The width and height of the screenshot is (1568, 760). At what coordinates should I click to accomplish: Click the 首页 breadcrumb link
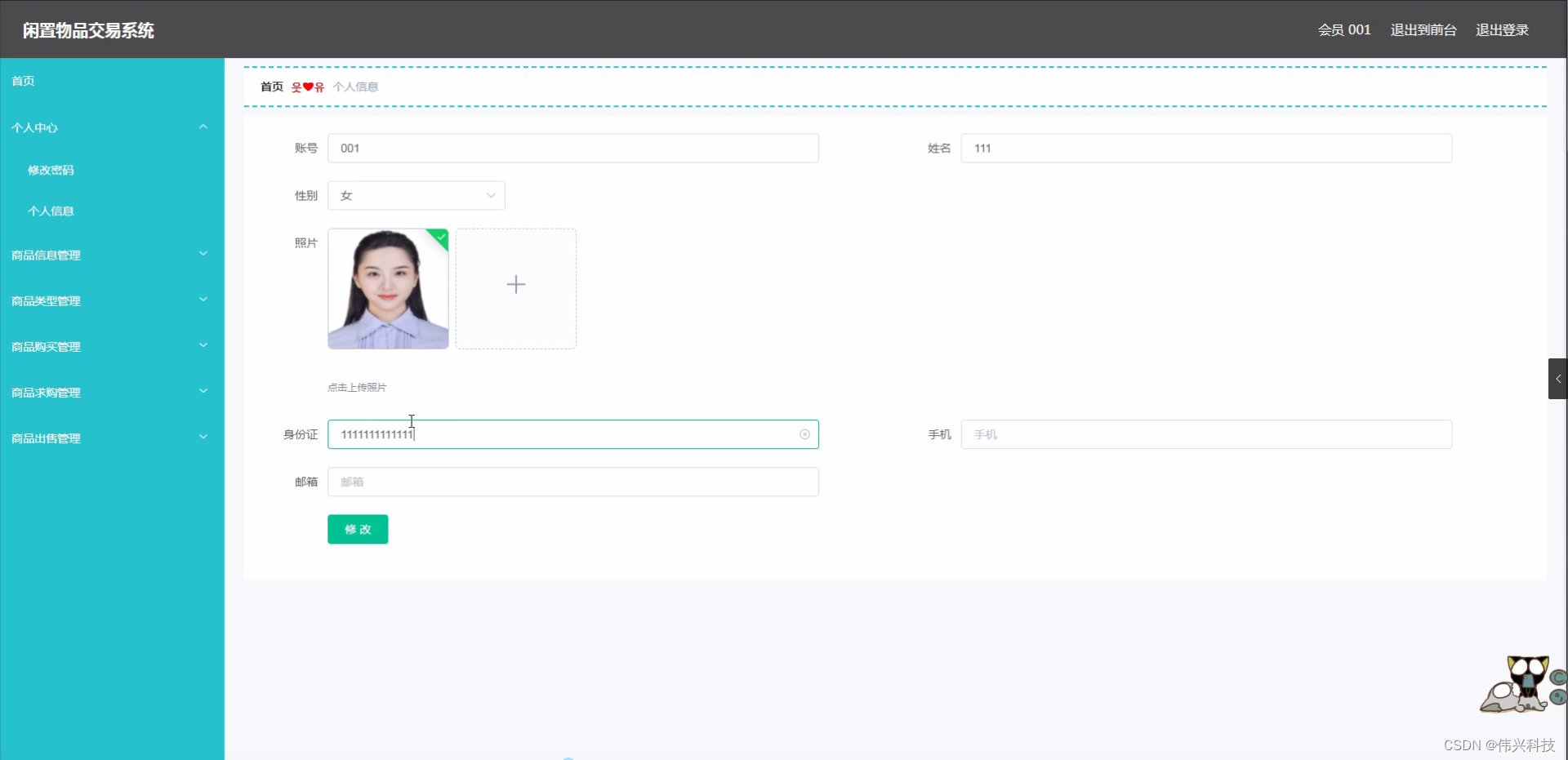(270, 87)
